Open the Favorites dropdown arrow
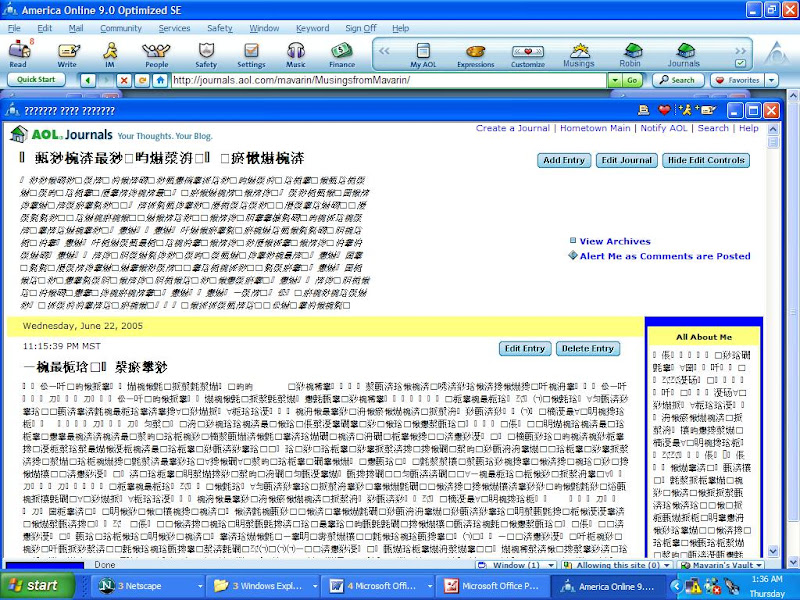This screenshot has height=600, width=800. pos(771,80)
